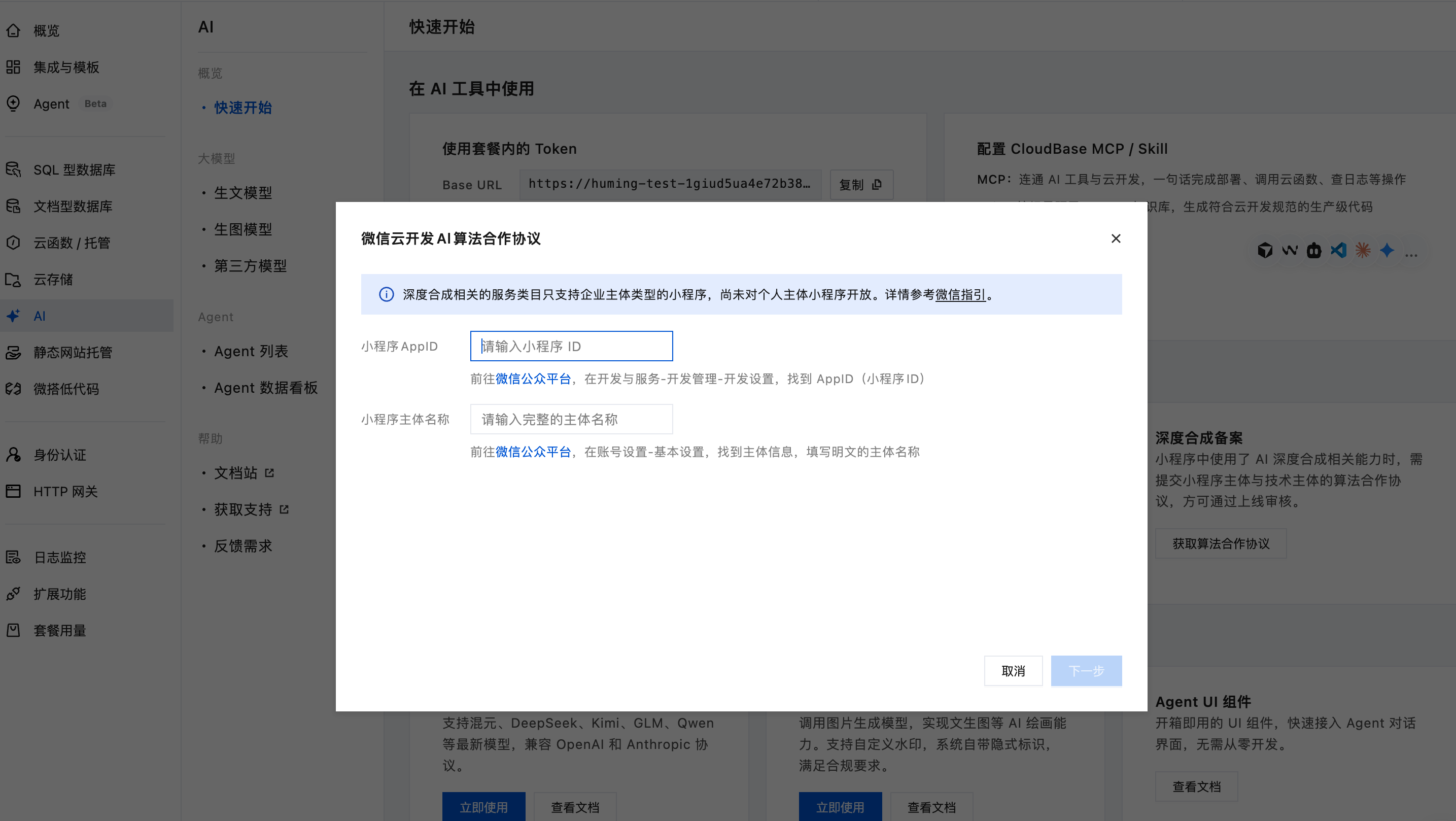Open 反馈需求 menu item

tap(243, 545)
